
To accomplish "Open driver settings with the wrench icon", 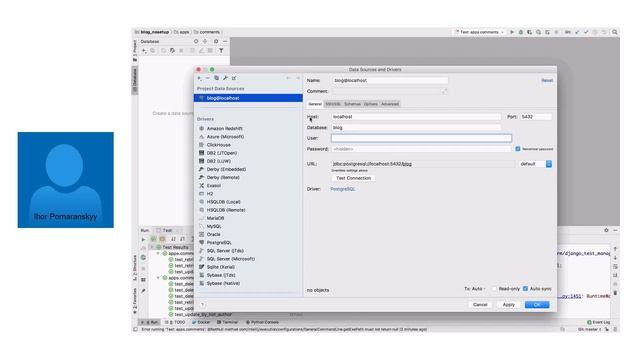I will [225, 78].
